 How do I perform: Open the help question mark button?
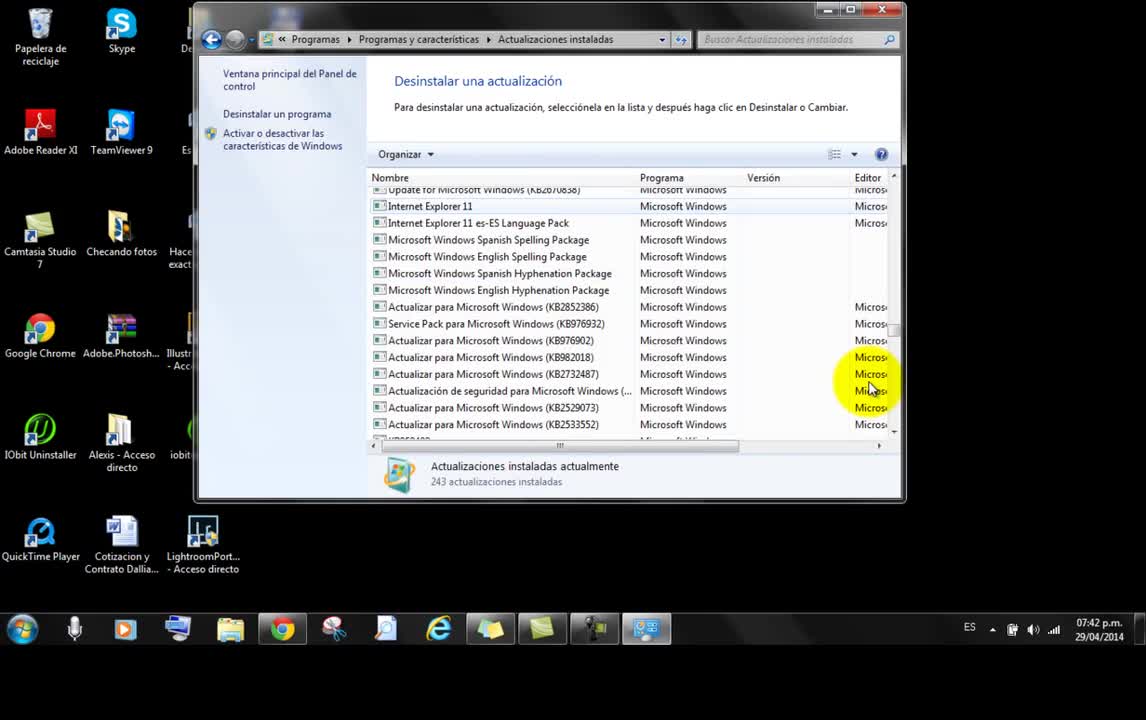click(x=881, y=154)
